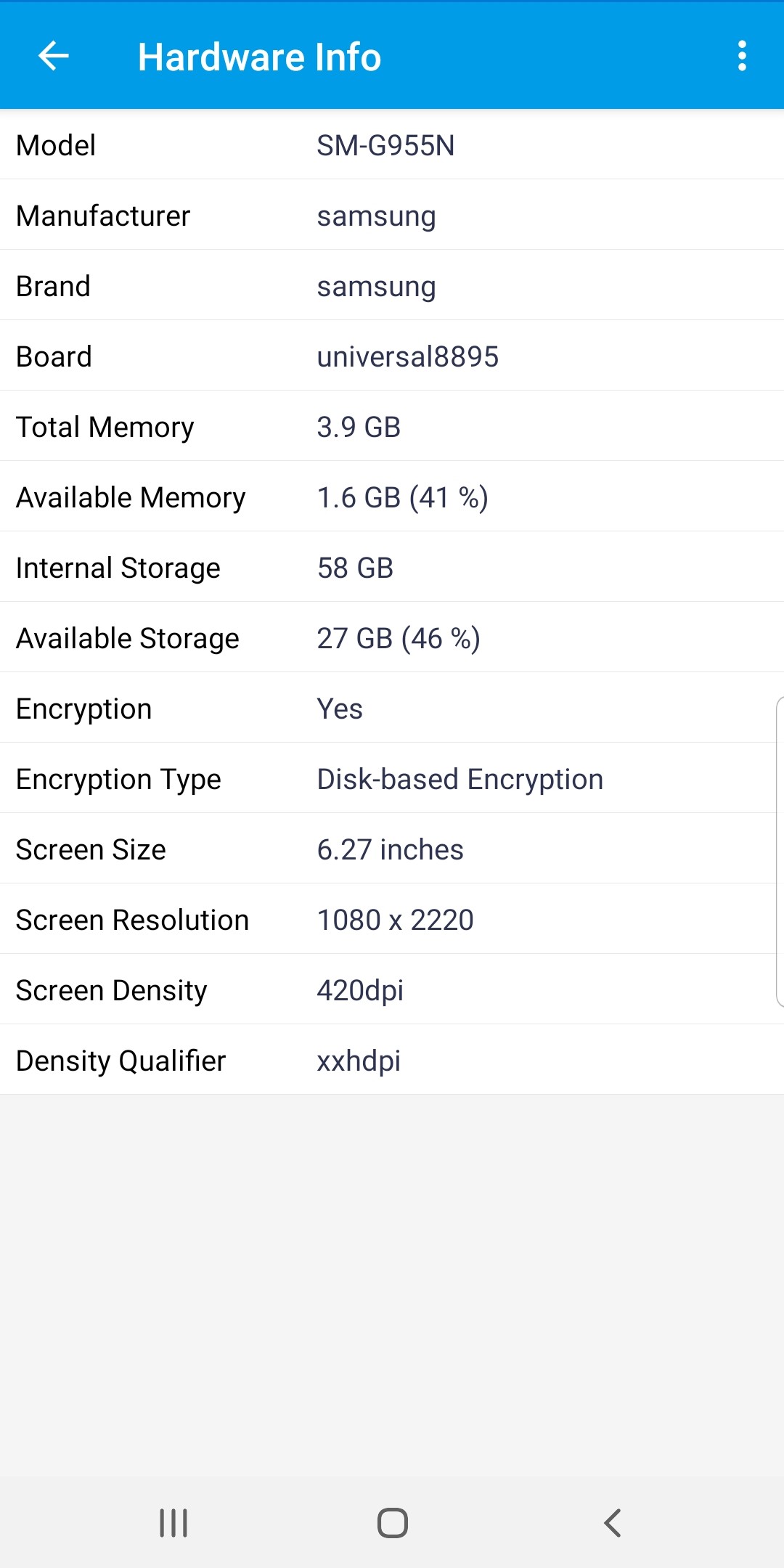Tap the Available Memory row

pos(392,497)
